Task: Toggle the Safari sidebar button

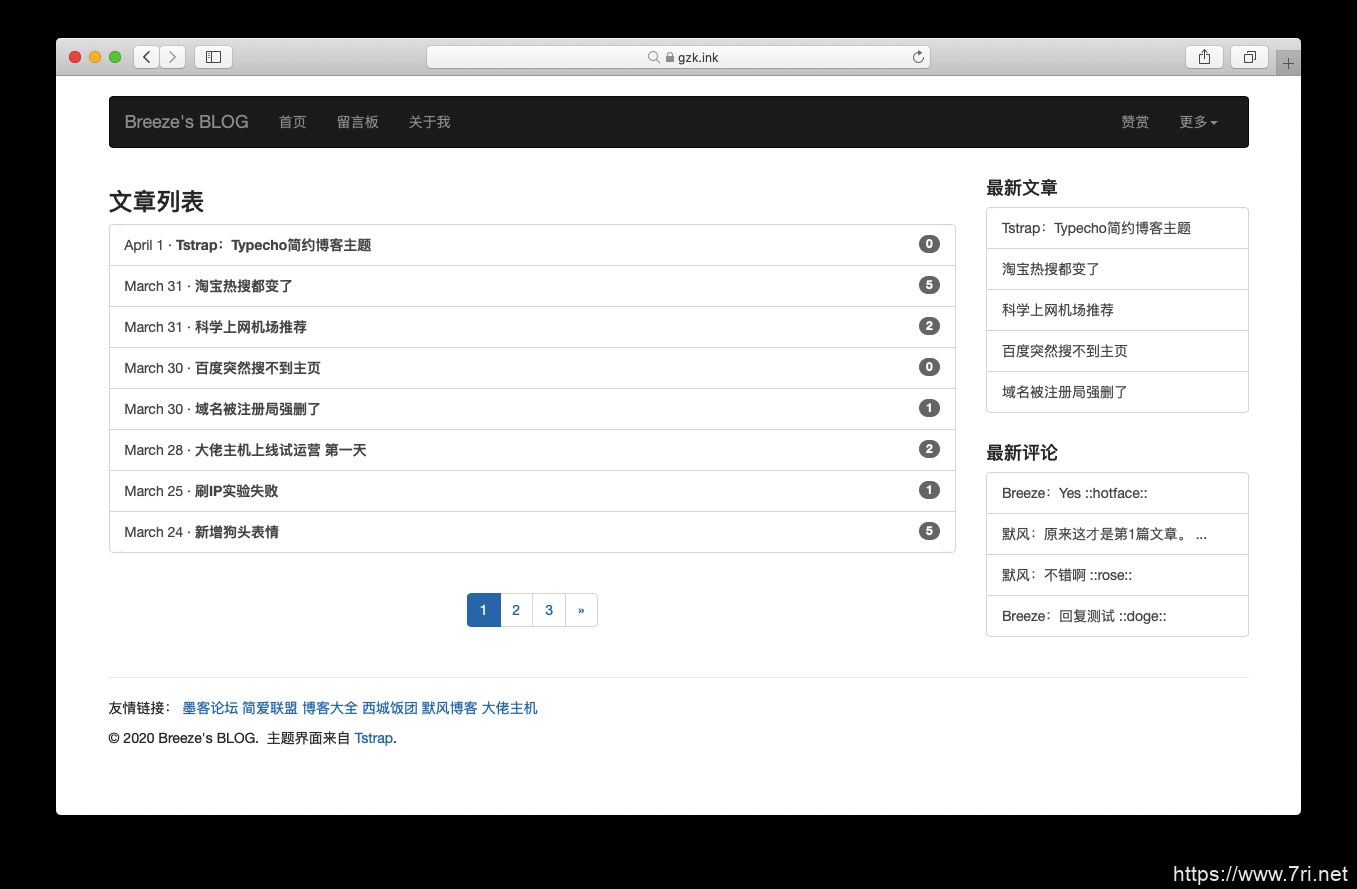Action: click(213, 57)
